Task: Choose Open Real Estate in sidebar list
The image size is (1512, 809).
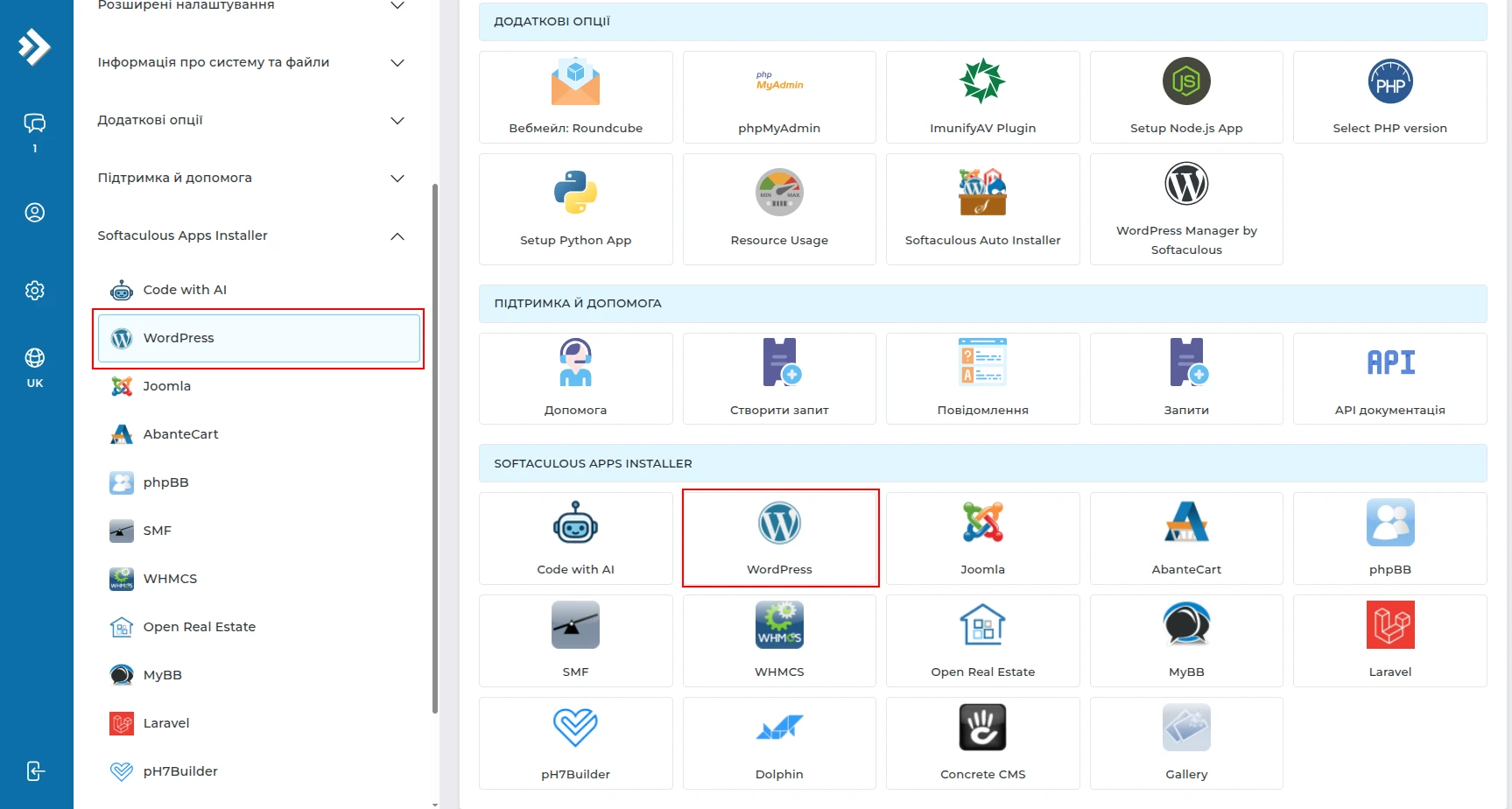Action: coord(259,627)
